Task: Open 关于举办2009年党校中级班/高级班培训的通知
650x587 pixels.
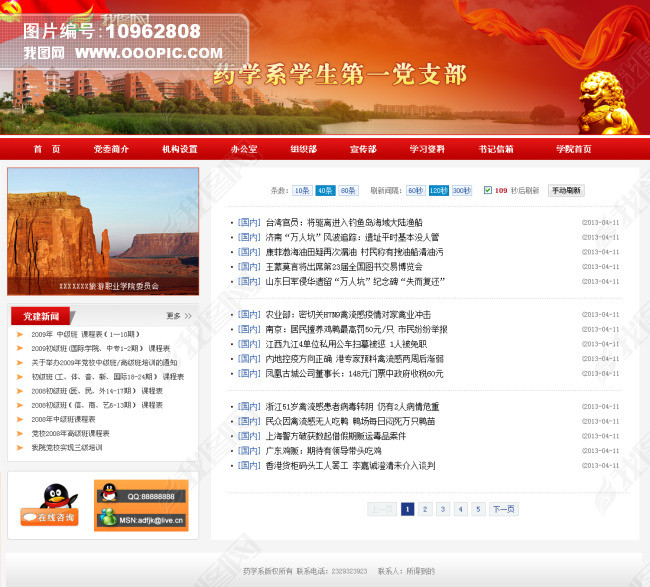Action: (x=104, y=362)
